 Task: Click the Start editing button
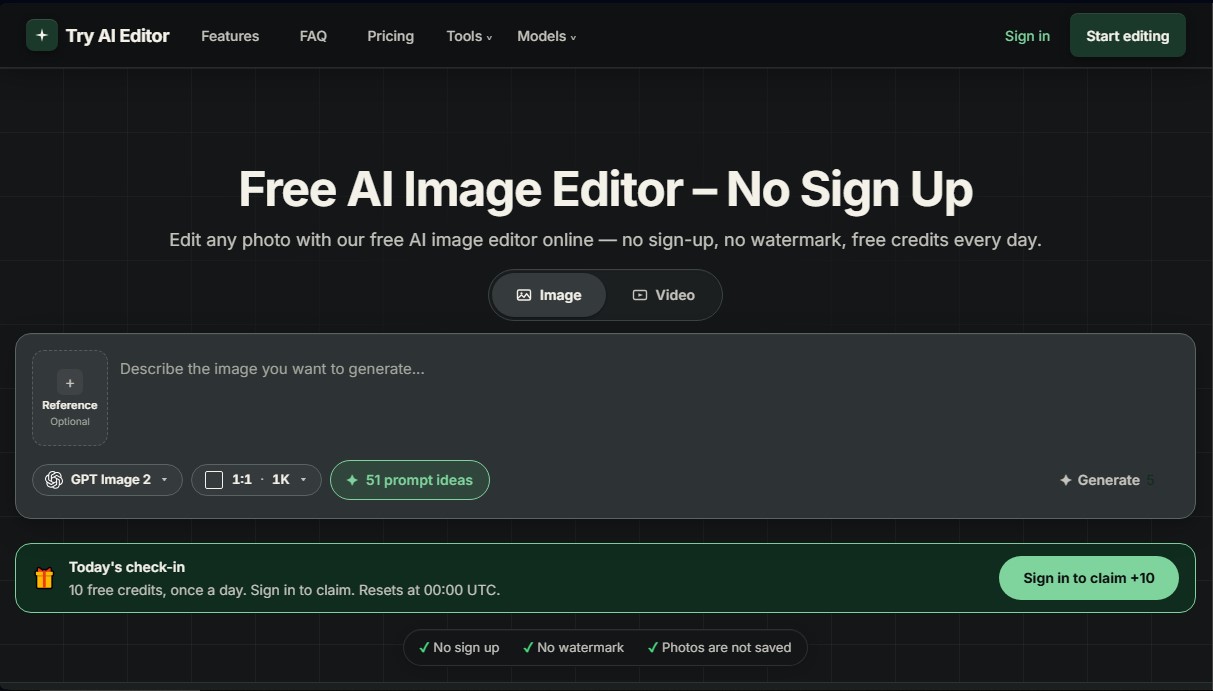point(1127,35)
